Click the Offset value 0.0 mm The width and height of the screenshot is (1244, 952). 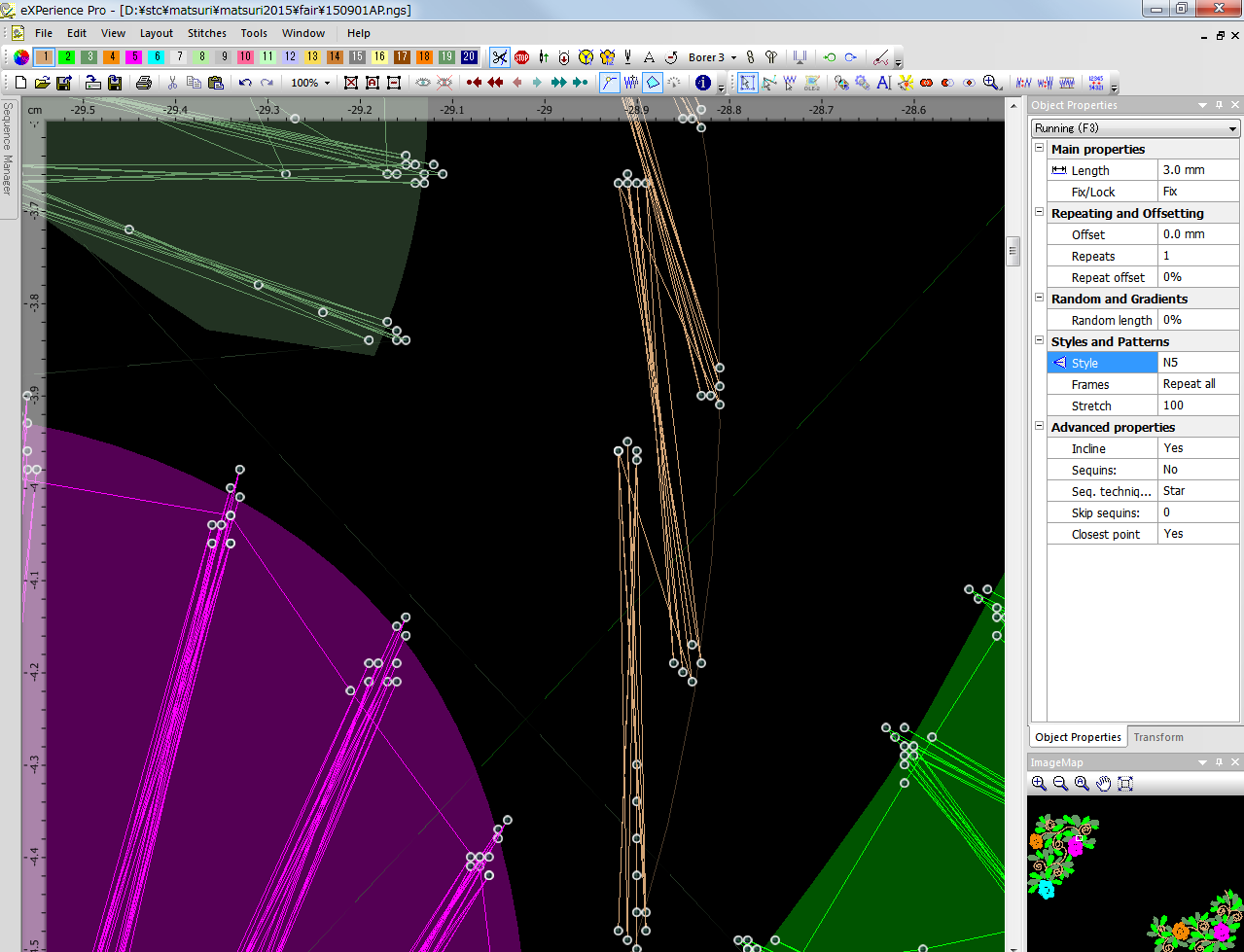coord(1198,234)
